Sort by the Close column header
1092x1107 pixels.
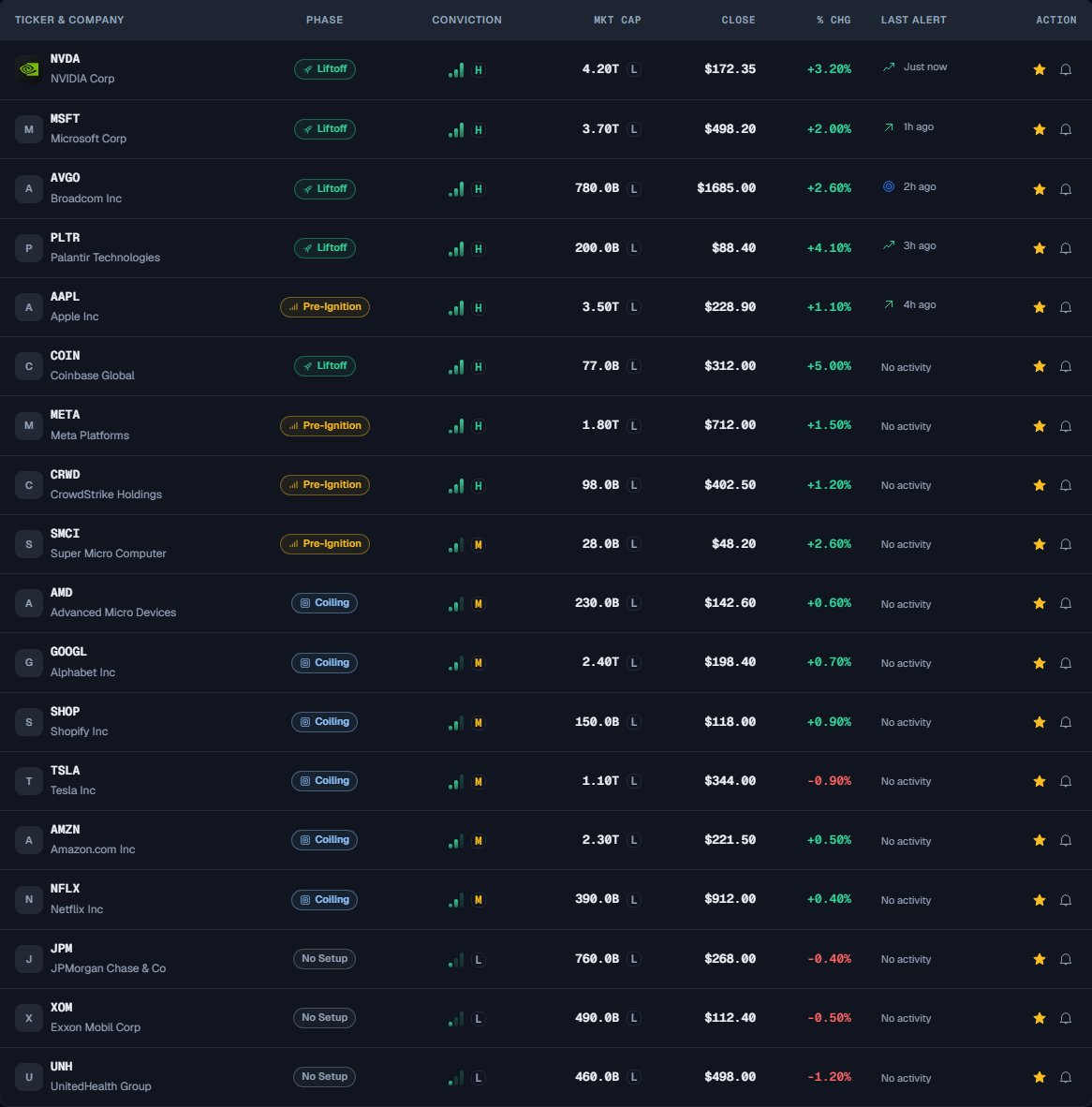(738, 20)
